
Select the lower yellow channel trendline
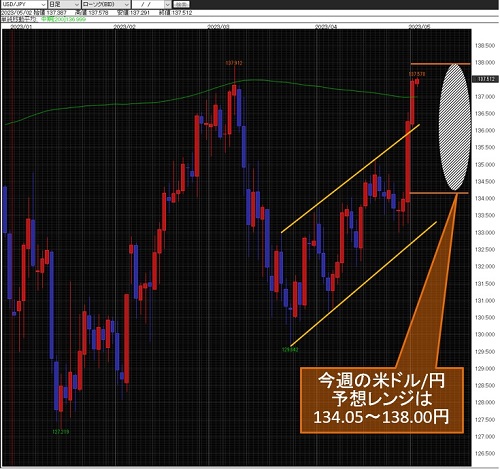pyautogui.click(x=363, y=283)
